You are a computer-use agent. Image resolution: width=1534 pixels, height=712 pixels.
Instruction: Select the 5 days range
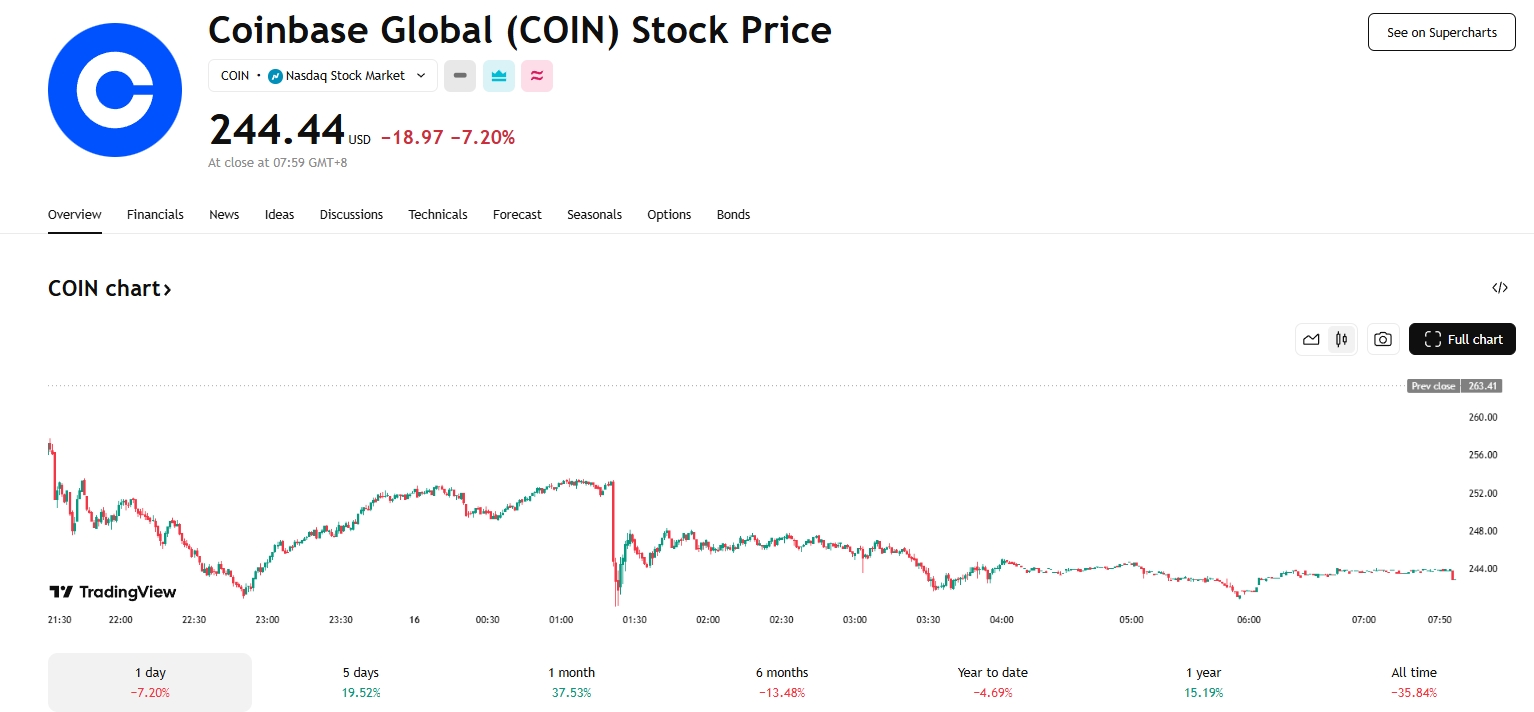pyautogui.click(x=360, y=682)
